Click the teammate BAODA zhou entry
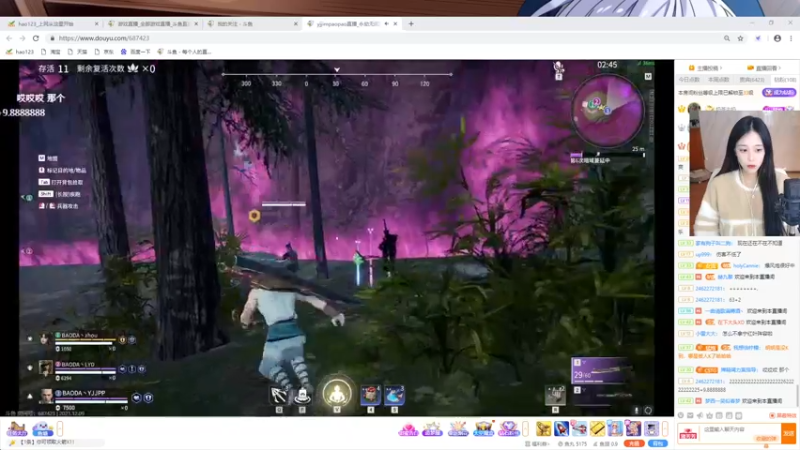The image size is (800, 450). (87, 341)
